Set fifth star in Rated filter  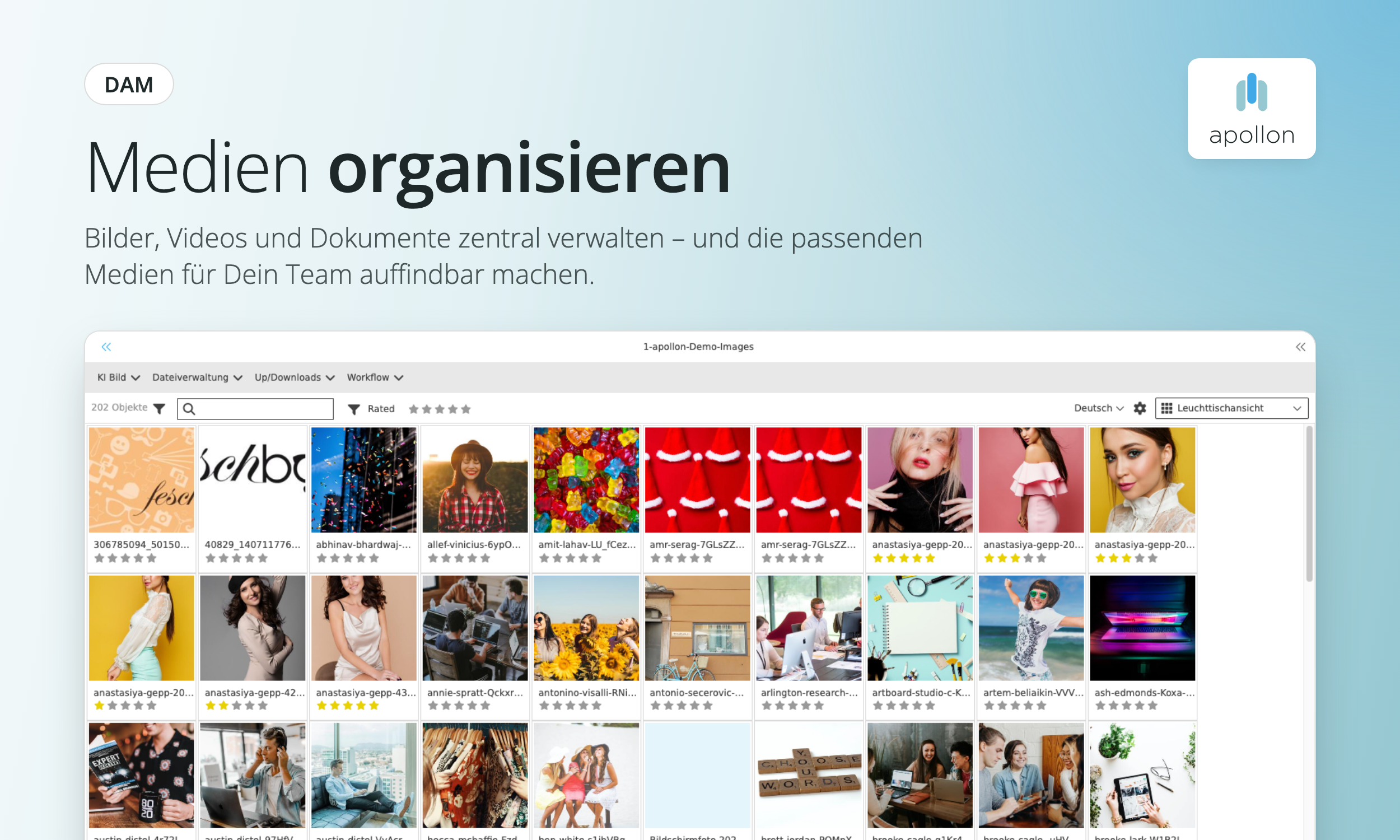click(466, 409)
